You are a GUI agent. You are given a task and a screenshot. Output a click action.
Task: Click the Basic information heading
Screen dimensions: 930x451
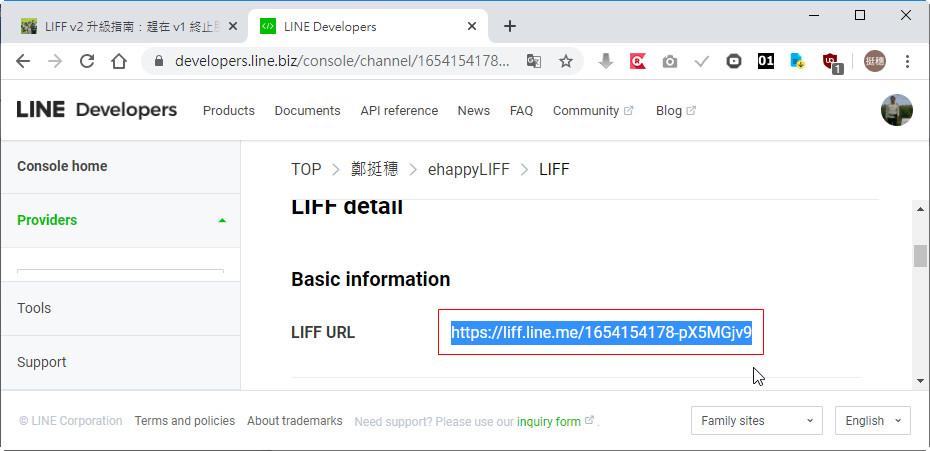(371, 279)
